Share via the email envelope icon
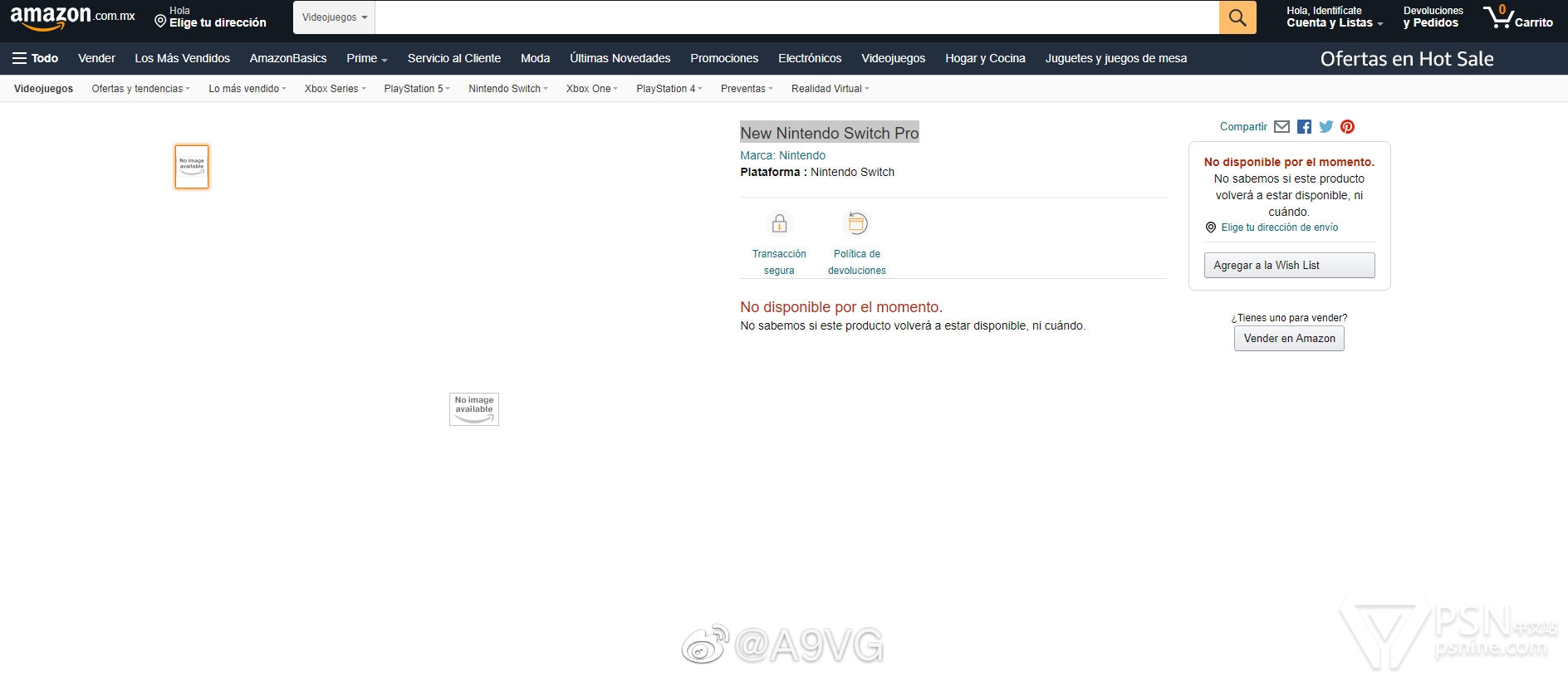 [x=1281, y=127]
